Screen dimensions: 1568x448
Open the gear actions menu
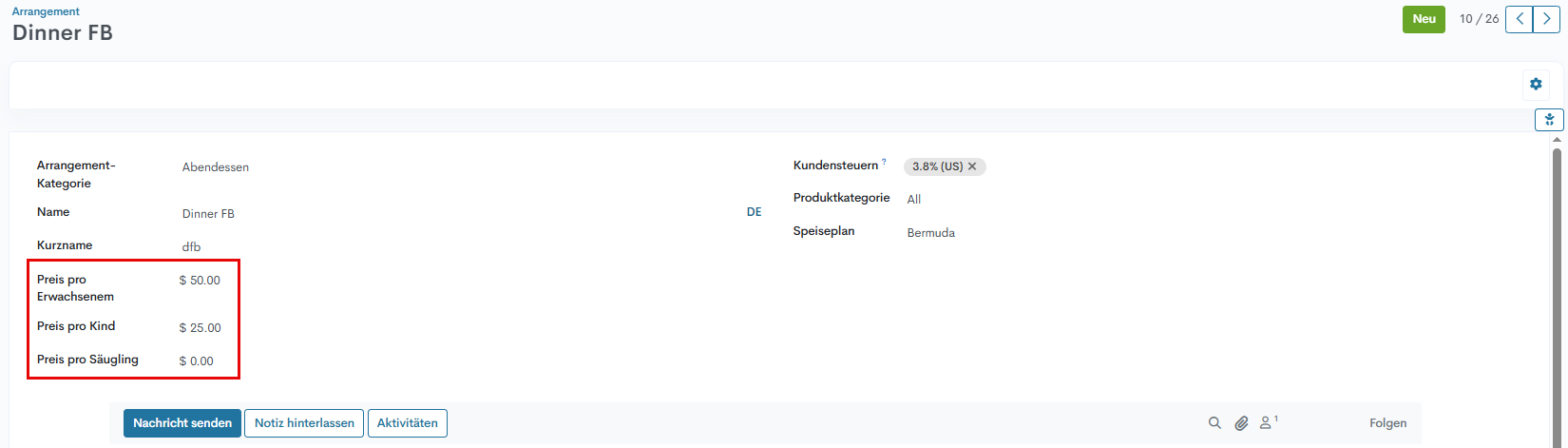click(x=1536, y=85)
